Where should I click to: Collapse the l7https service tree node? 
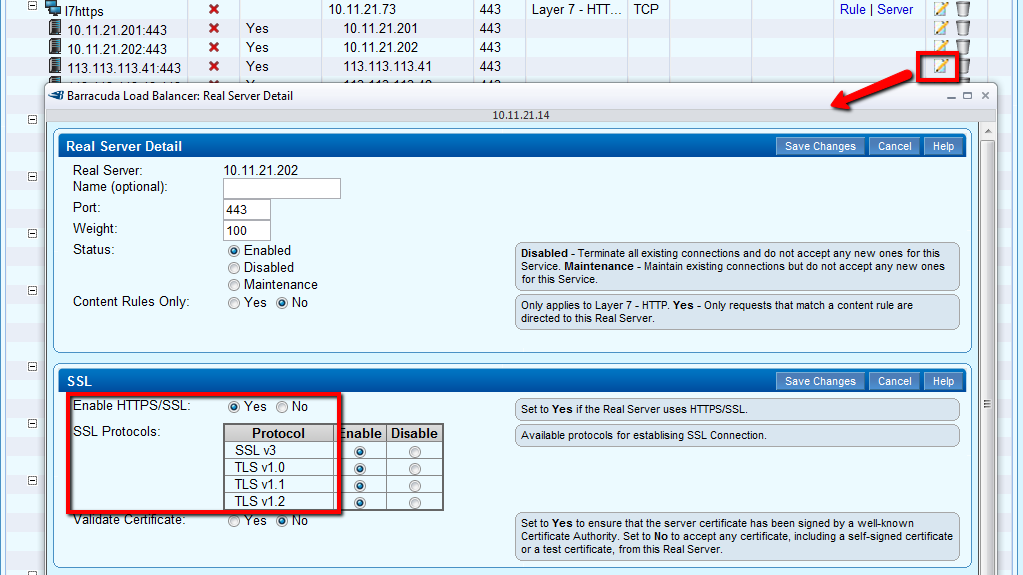tap(32, 6)
